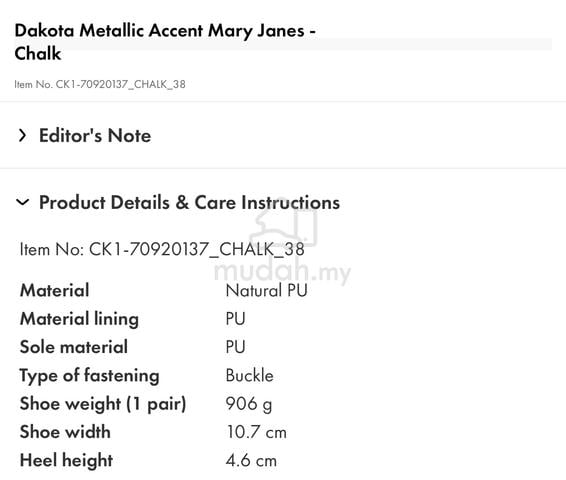Click the 906 g weight value

point(249,404)
